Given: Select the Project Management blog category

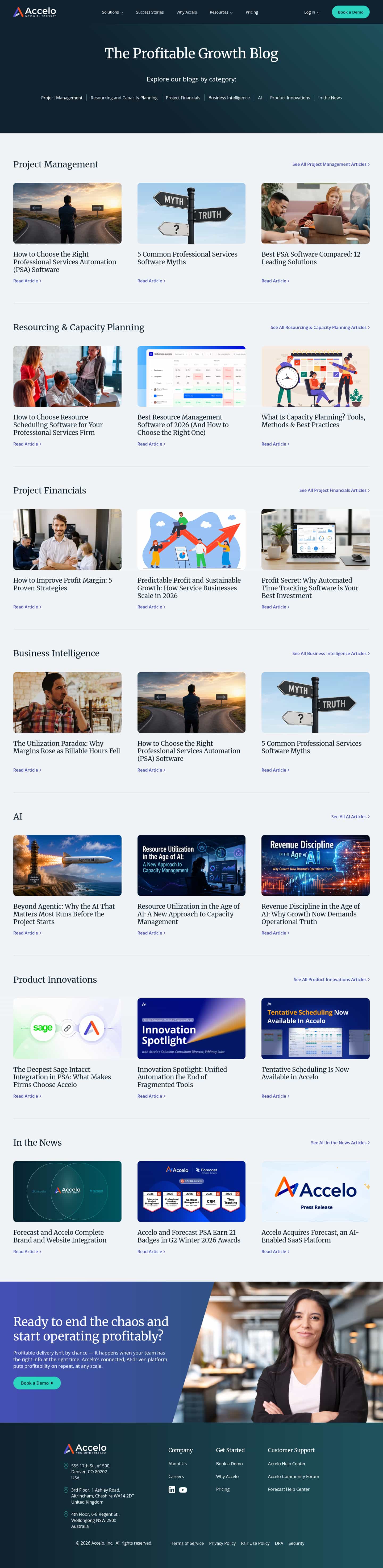Looking at the screenshot, I should [x=61, y=97].
